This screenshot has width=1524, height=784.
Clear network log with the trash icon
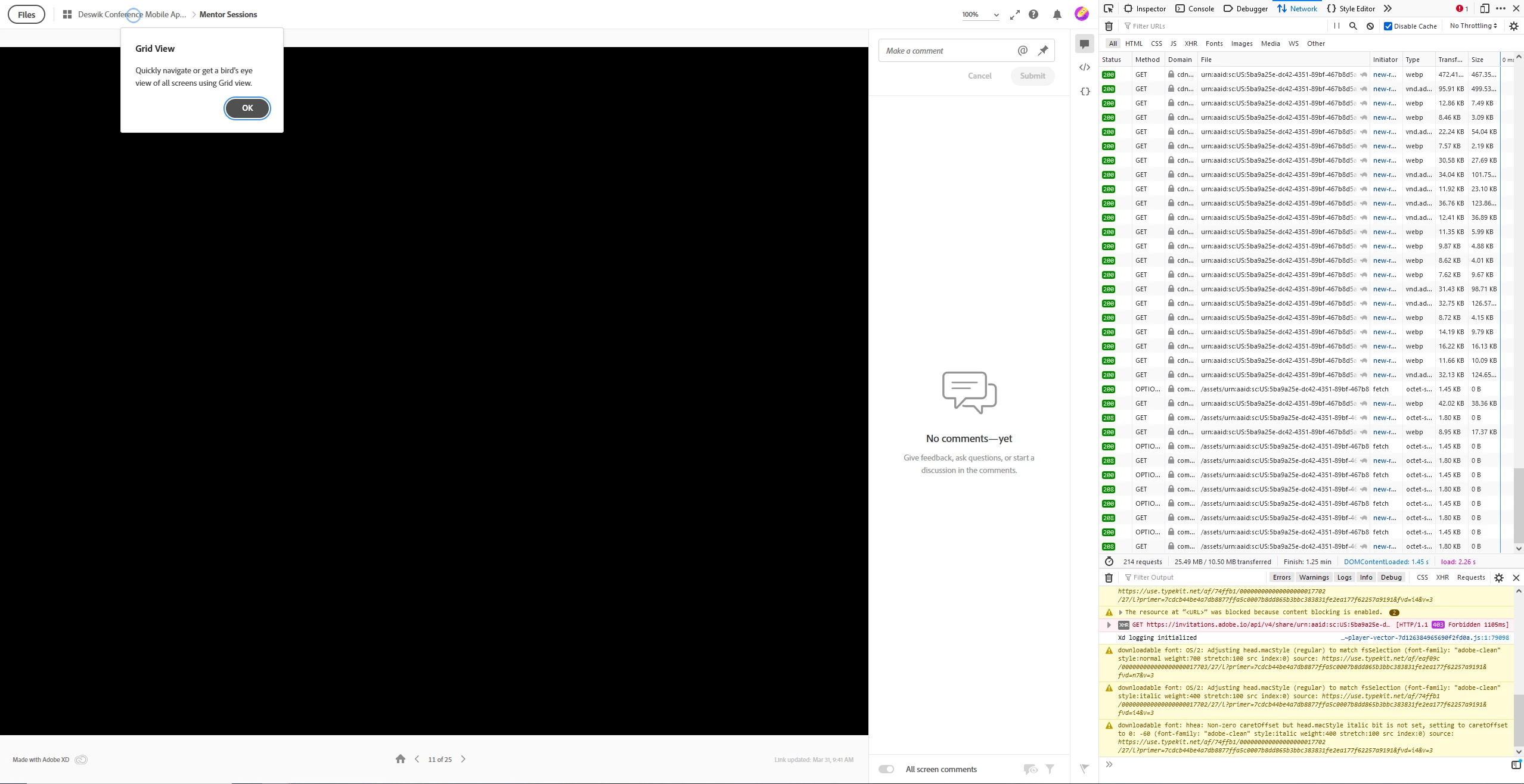1109,26
